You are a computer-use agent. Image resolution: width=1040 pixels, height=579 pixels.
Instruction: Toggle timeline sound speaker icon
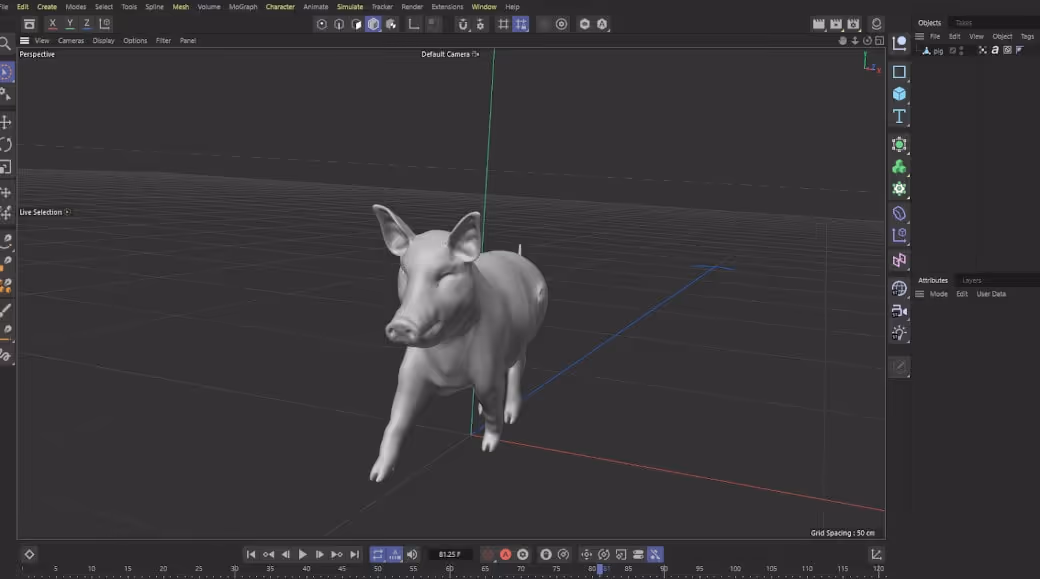[412, 554]
